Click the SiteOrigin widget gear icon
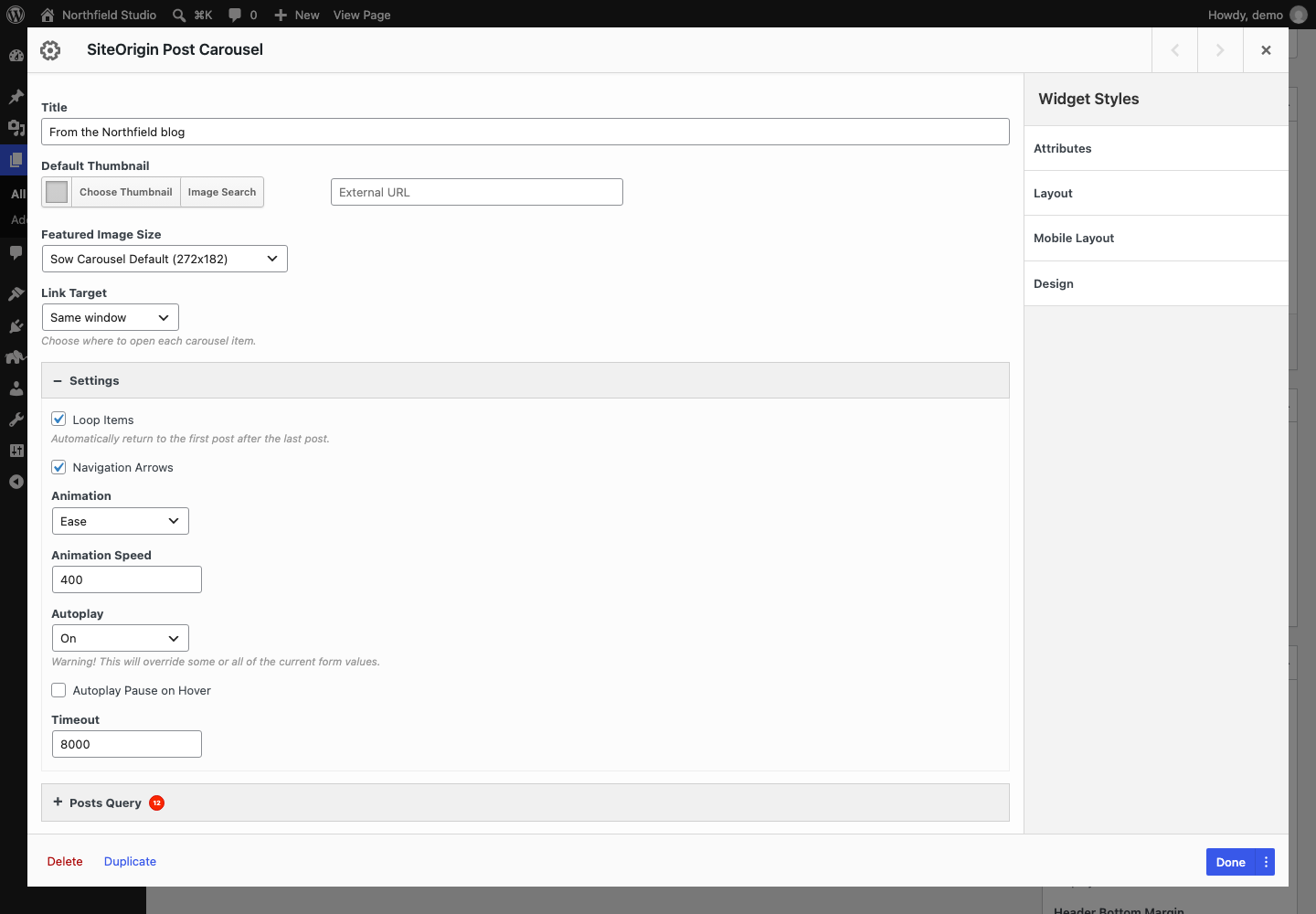Image resolution: width=1316 pixels, height=914 pixels. 50,50
